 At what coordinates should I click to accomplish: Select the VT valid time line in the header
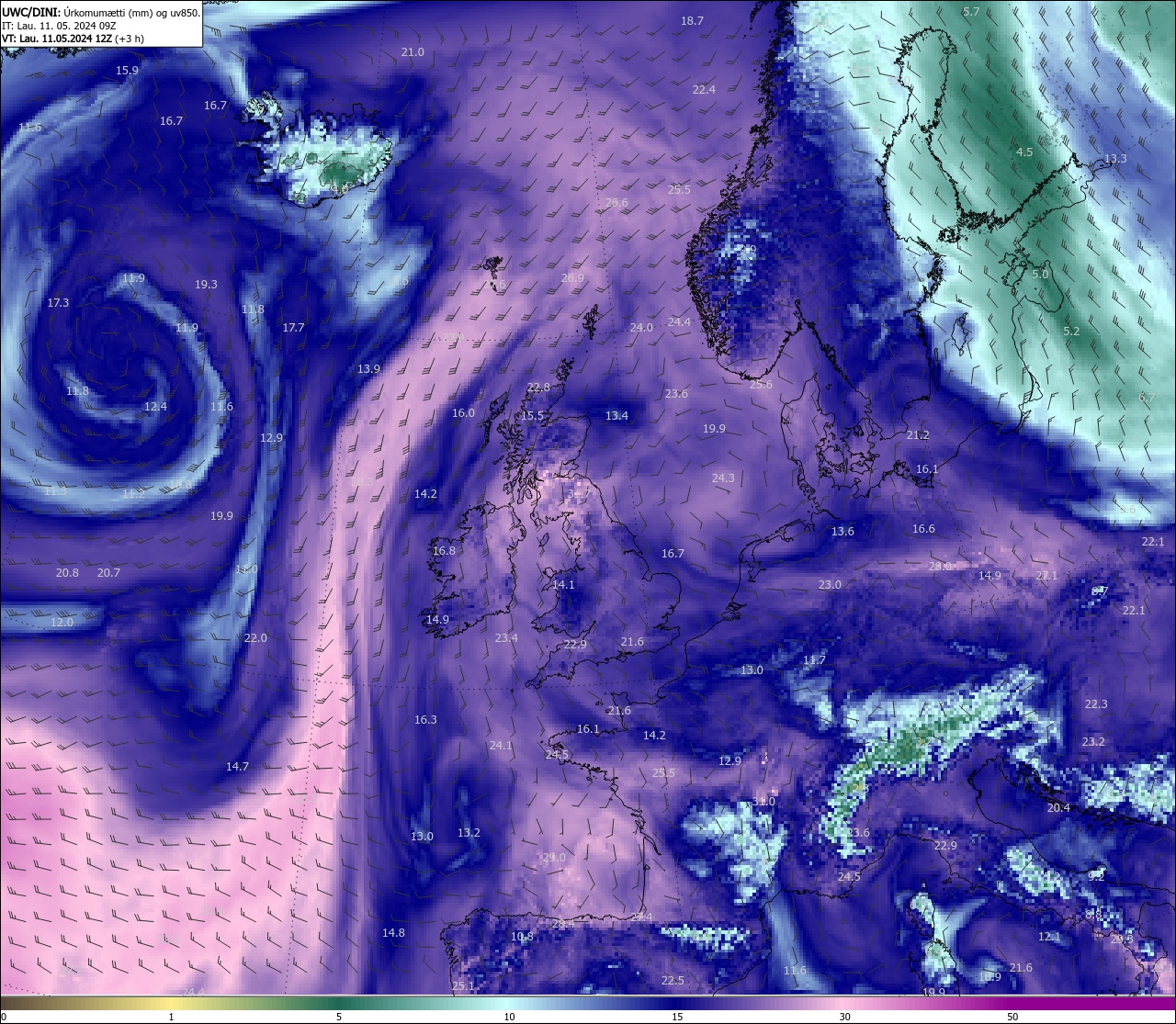coord(73,39)
